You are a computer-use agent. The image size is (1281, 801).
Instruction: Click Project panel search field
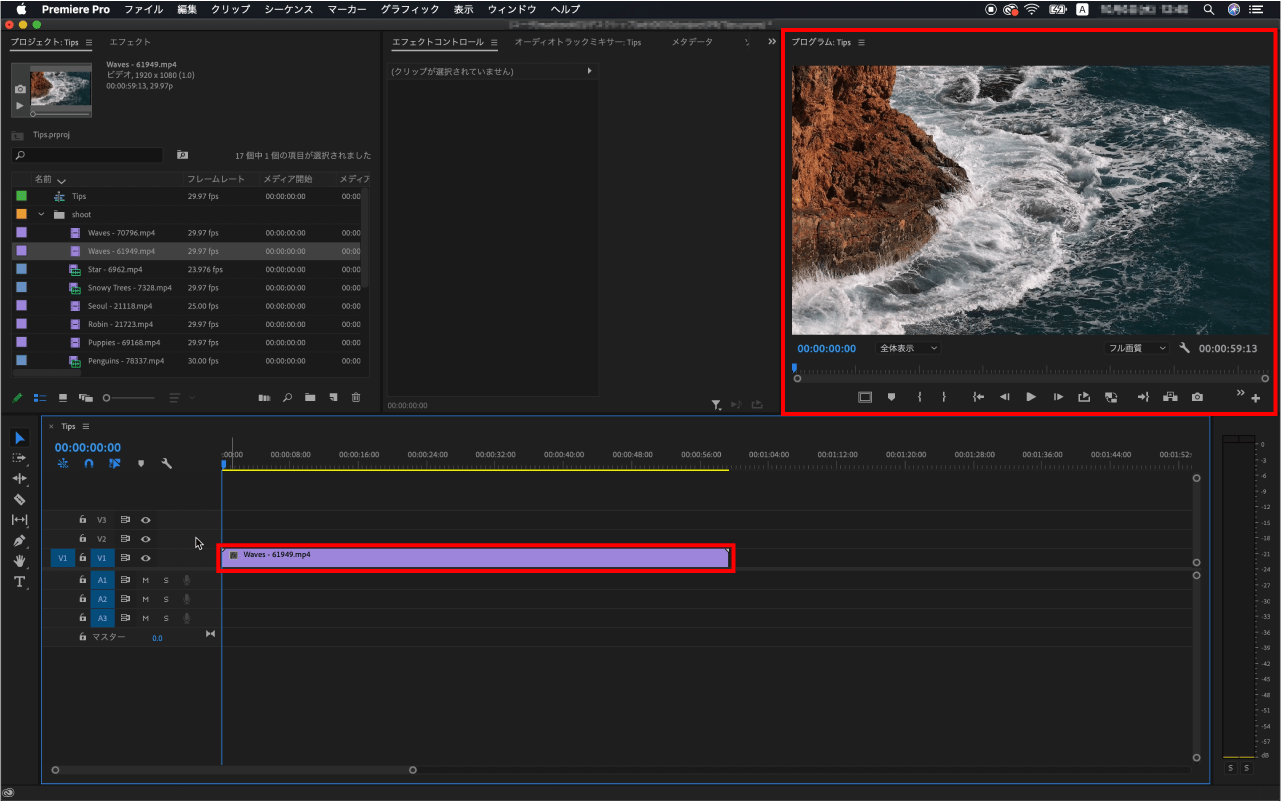87,156
